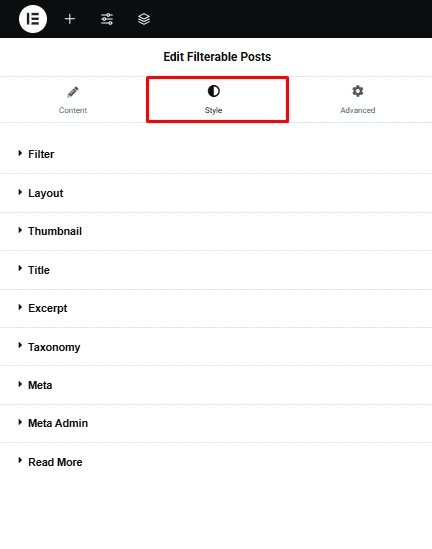This screenshot has width=432, height=549.
Task: Switch to the Content tab
Action: coord(73,100)
